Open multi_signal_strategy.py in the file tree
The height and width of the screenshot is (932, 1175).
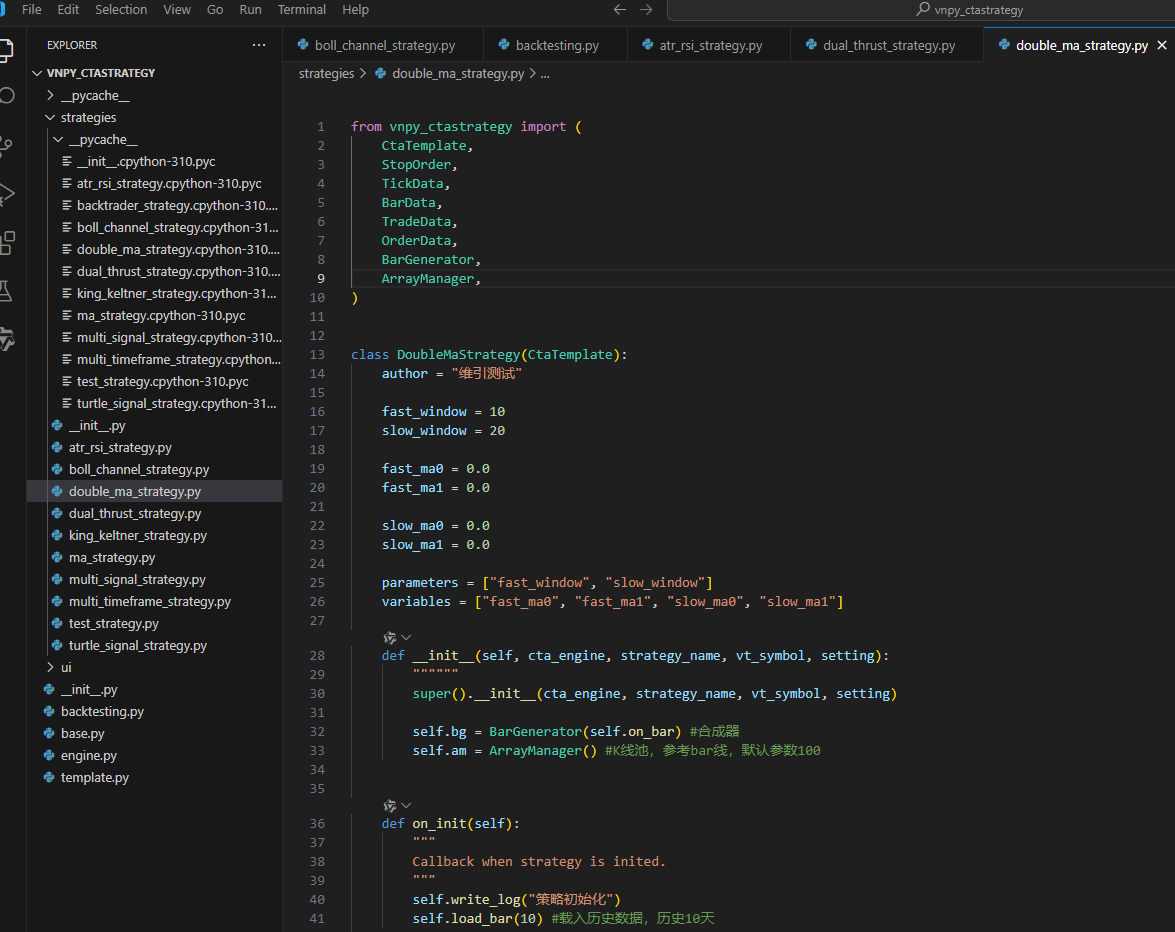(x=137, y=580)
